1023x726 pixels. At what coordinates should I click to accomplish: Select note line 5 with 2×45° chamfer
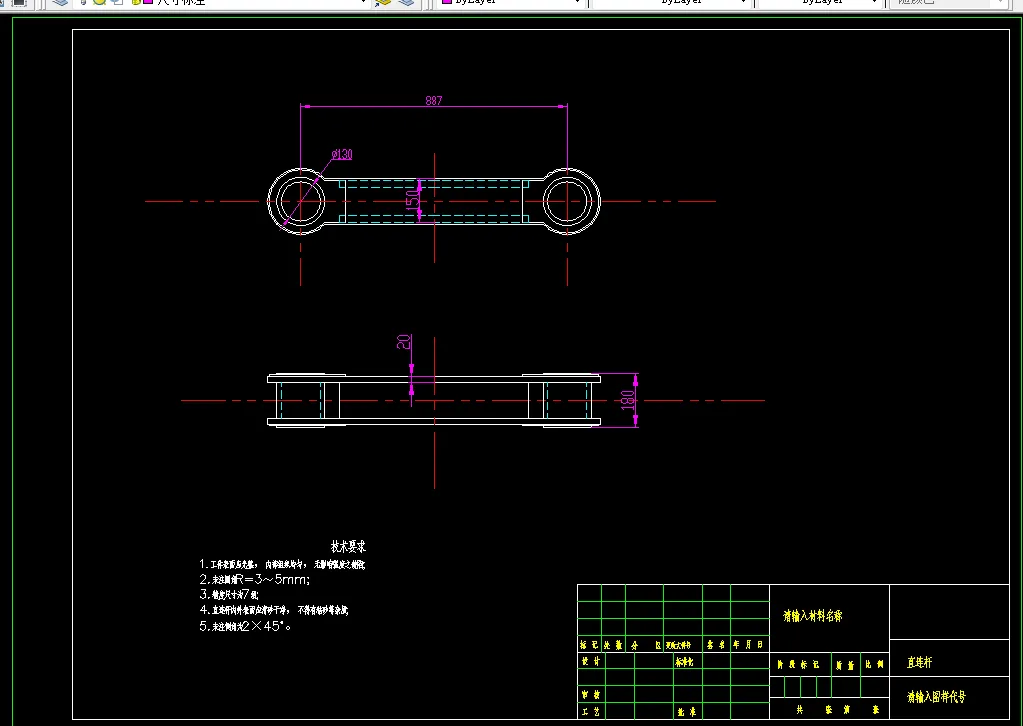(x=245, y=626)
